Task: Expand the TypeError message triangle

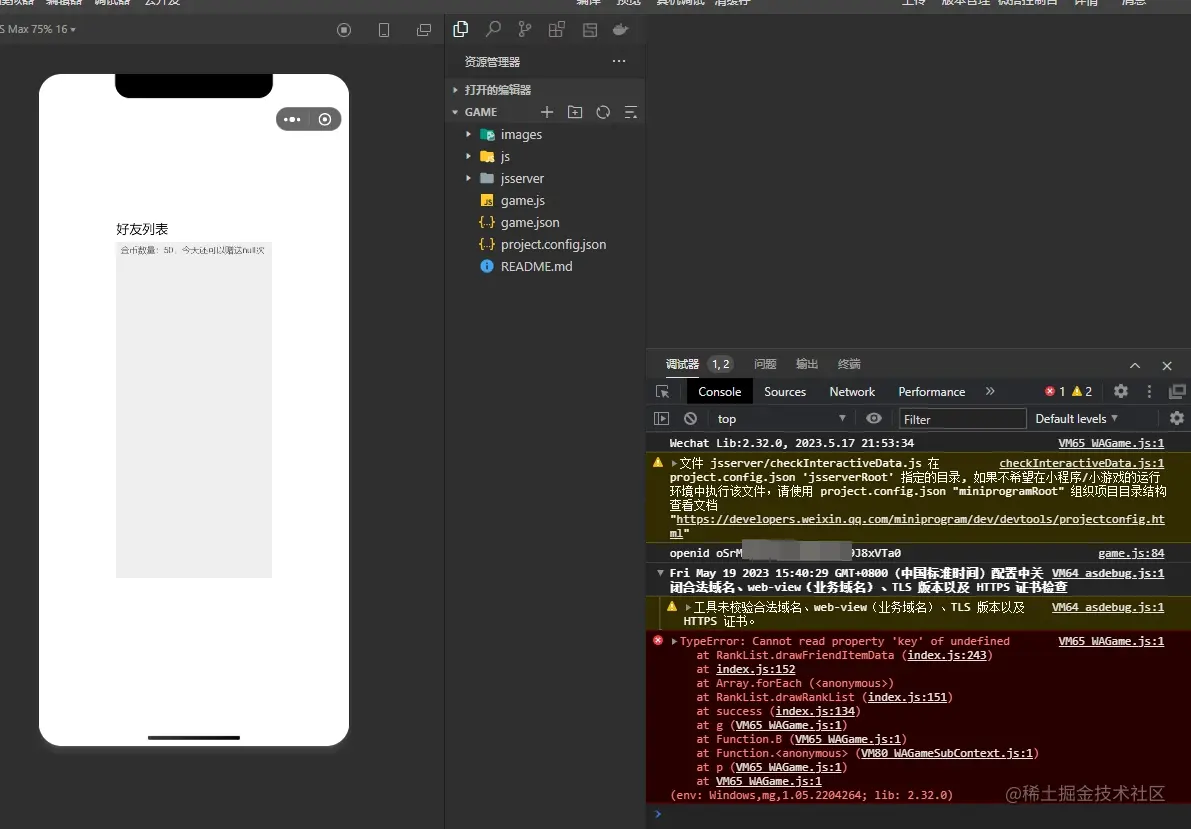Action: pos(674,641)
